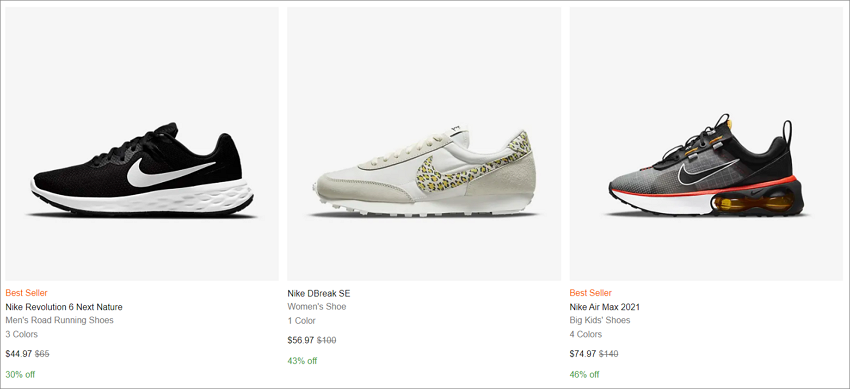Click the 1 Color label under DBreak SE
Image resolution: width=850 pixels, height=389 pixels.
click(x=301, y=320)
